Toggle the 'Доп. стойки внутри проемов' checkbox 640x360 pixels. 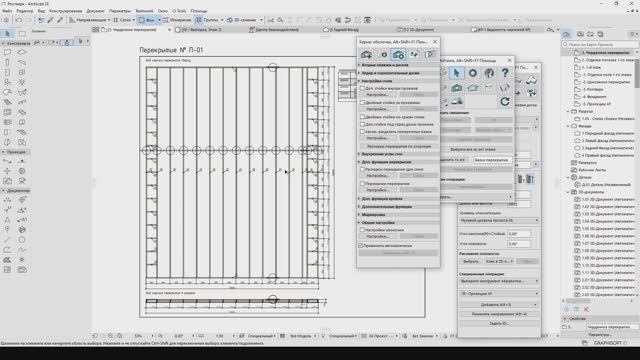tap(362, 88)
